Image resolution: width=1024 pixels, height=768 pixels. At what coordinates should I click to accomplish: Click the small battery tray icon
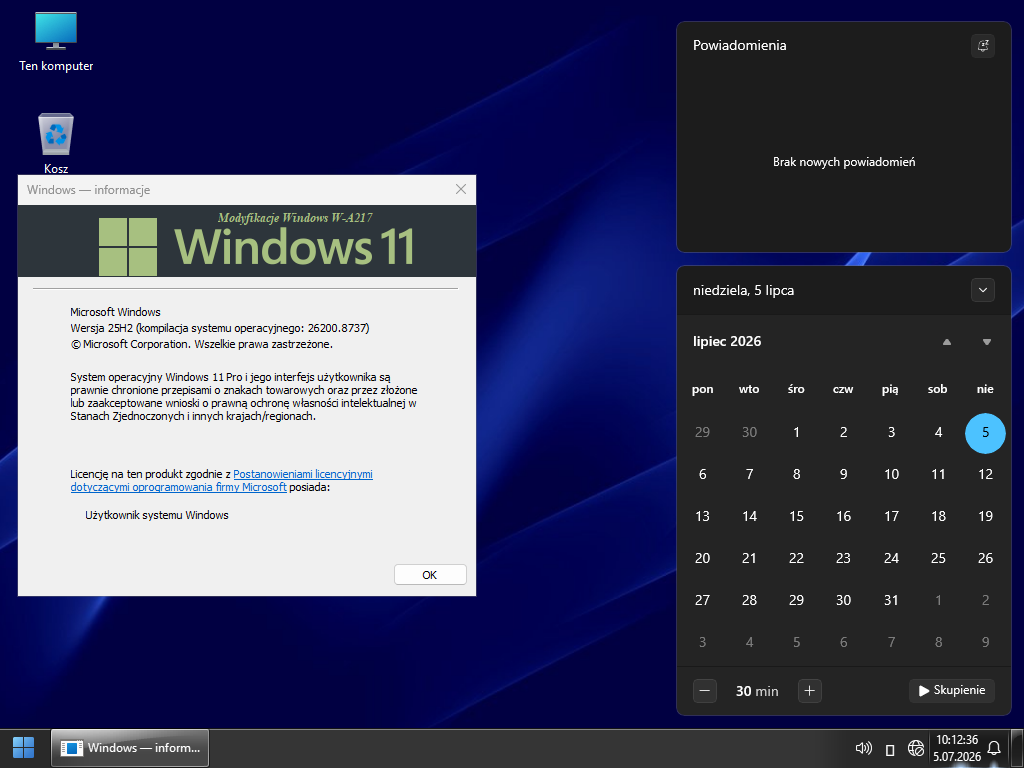(x=889, y=749)
